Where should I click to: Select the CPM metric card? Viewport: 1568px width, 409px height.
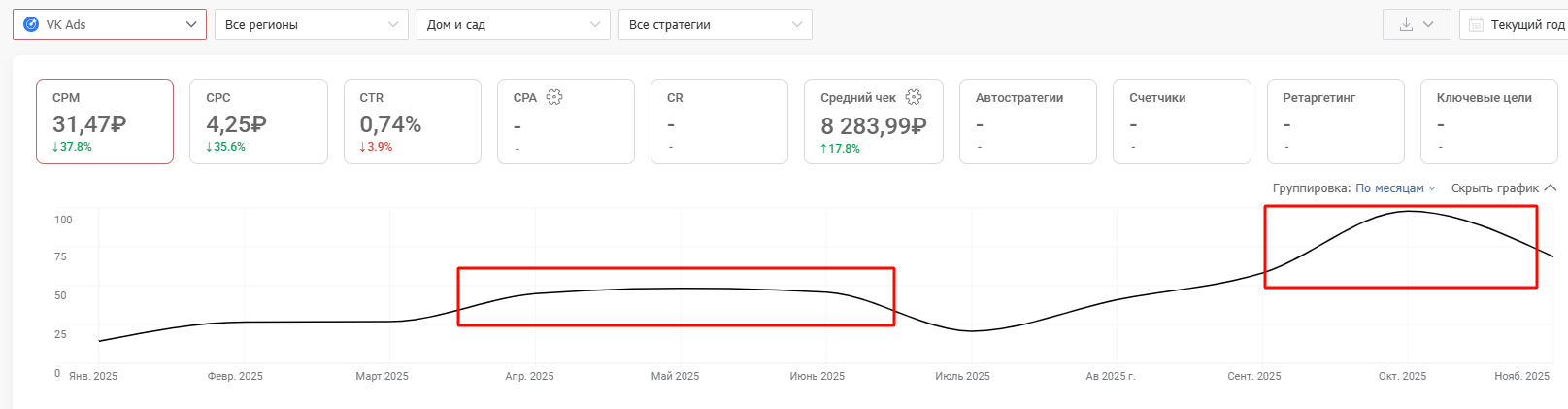(105, 121)
